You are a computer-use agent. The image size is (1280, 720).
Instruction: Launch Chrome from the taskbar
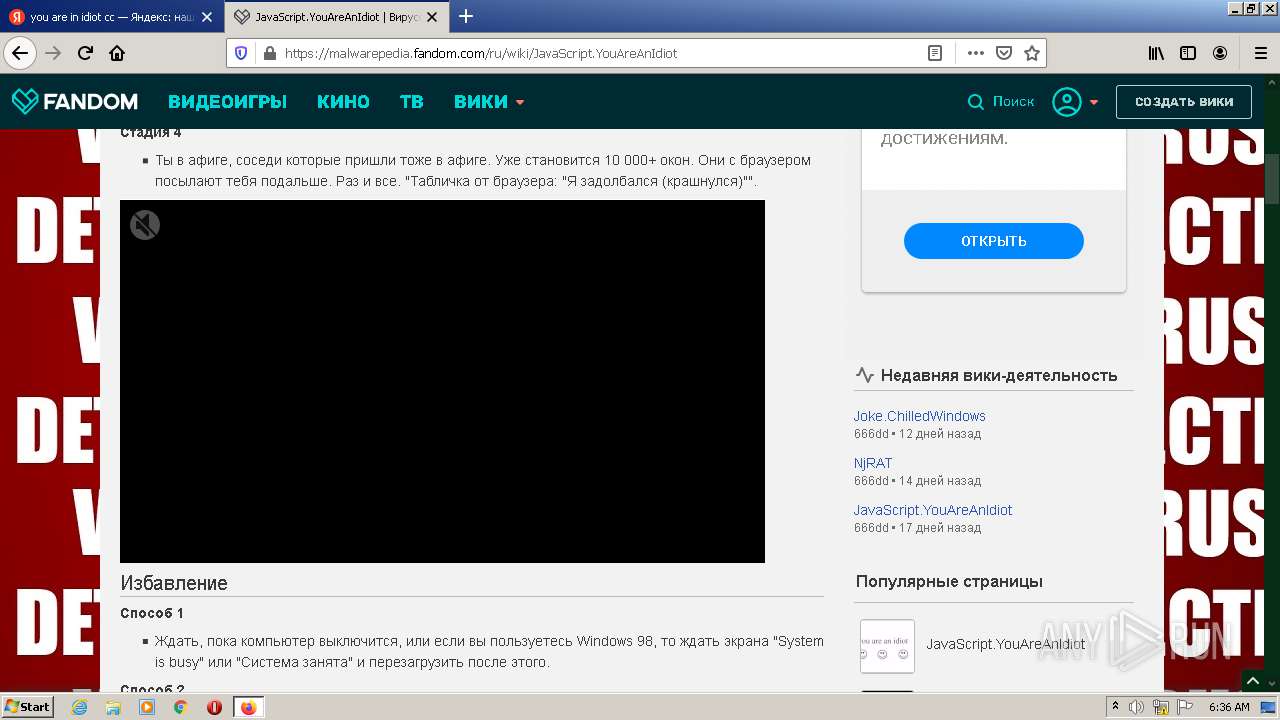point(180,707)
